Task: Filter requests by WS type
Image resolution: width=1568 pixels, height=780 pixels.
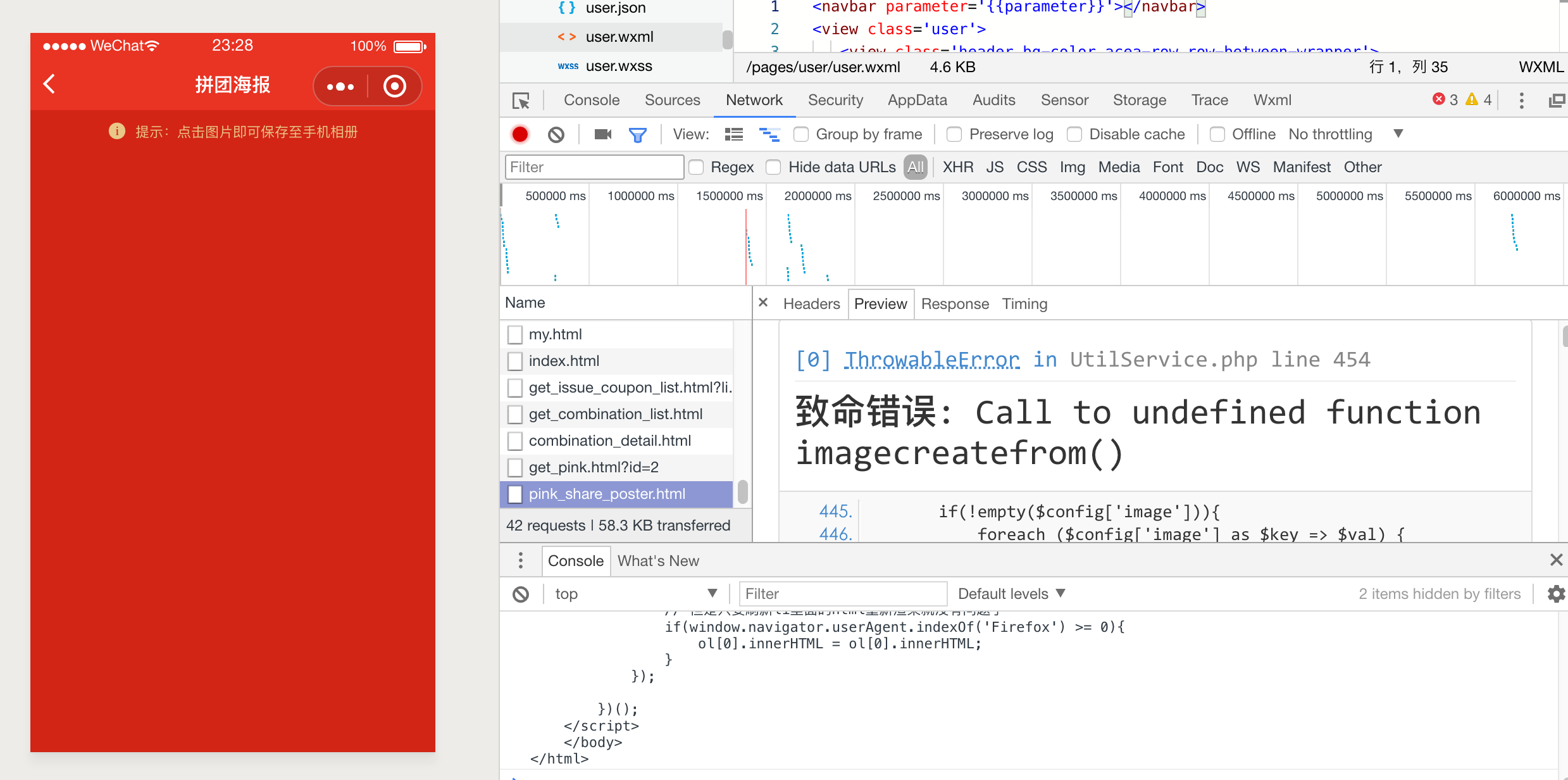Action: [1248, 167]
